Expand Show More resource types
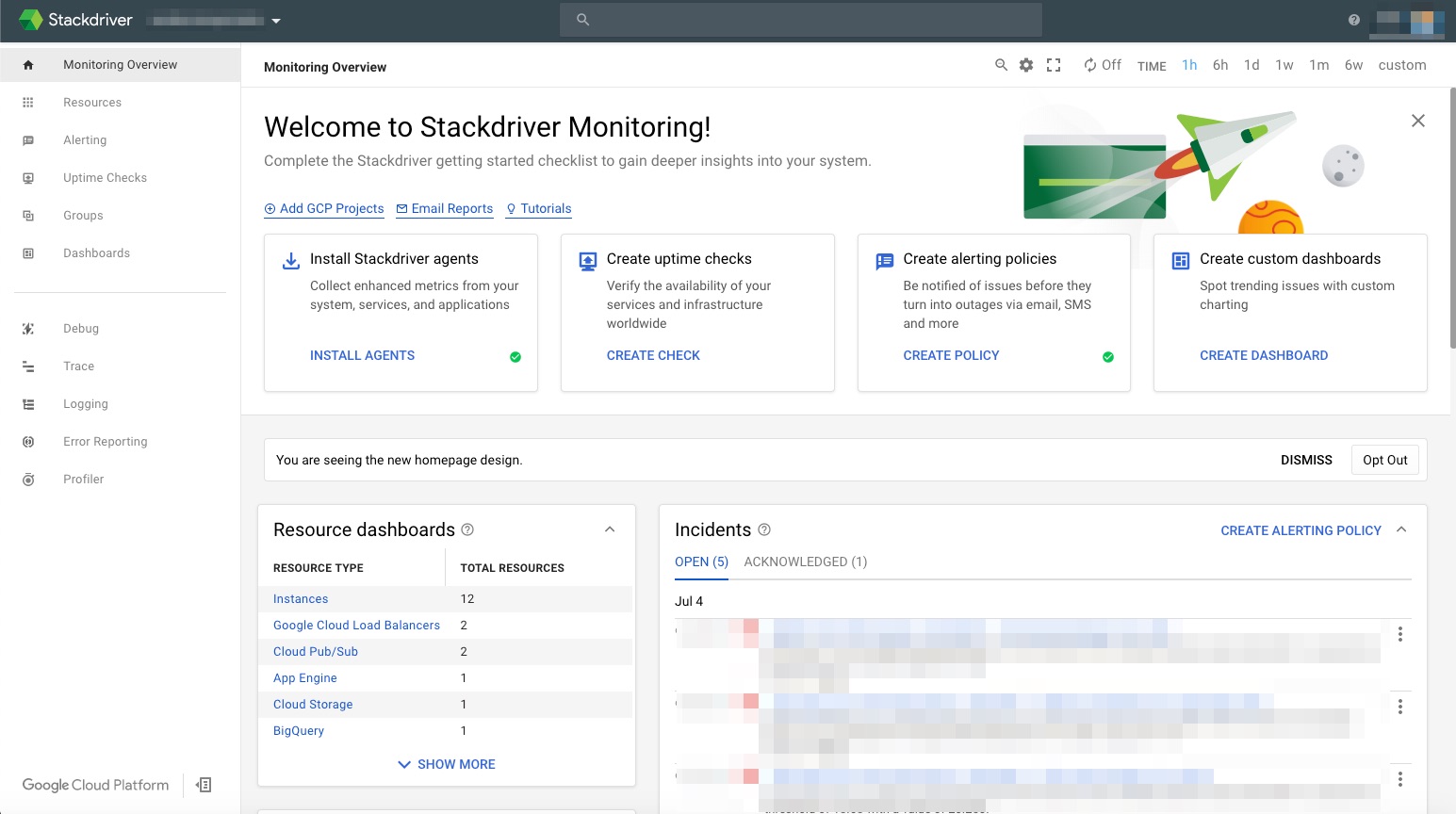Viewport: 1456px width, 814px height. click(x=445, y=764)
